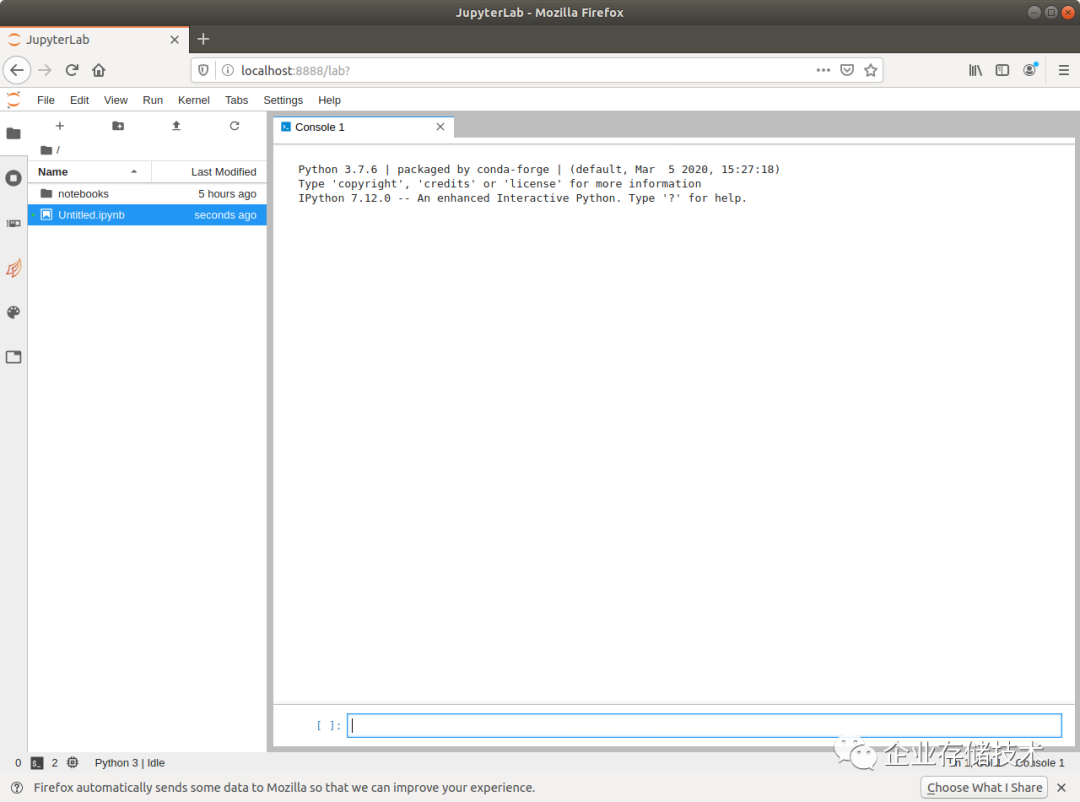
Task: Open the File menu
Action: [46, 100]
